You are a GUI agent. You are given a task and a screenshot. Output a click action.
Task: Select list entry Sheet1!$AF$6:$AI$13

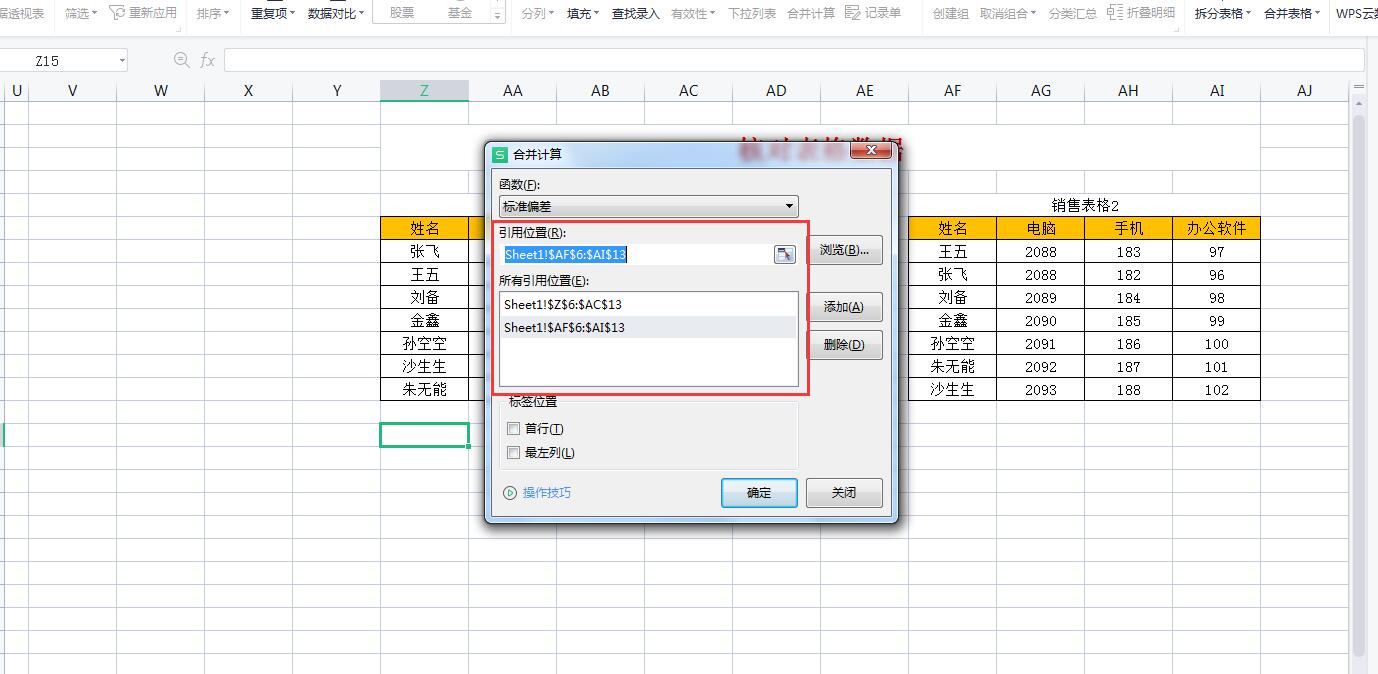pos(648,327)
